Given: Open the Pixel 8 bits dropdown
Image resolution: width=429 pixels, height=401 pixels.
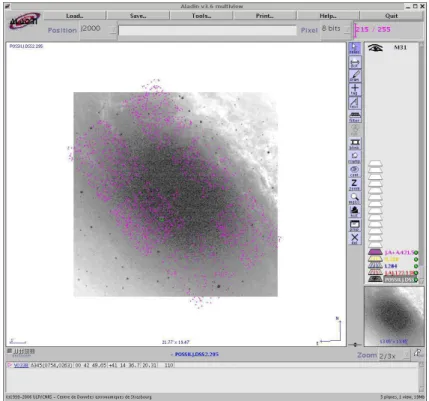Looking at the screenshot, I should (336, 29).
